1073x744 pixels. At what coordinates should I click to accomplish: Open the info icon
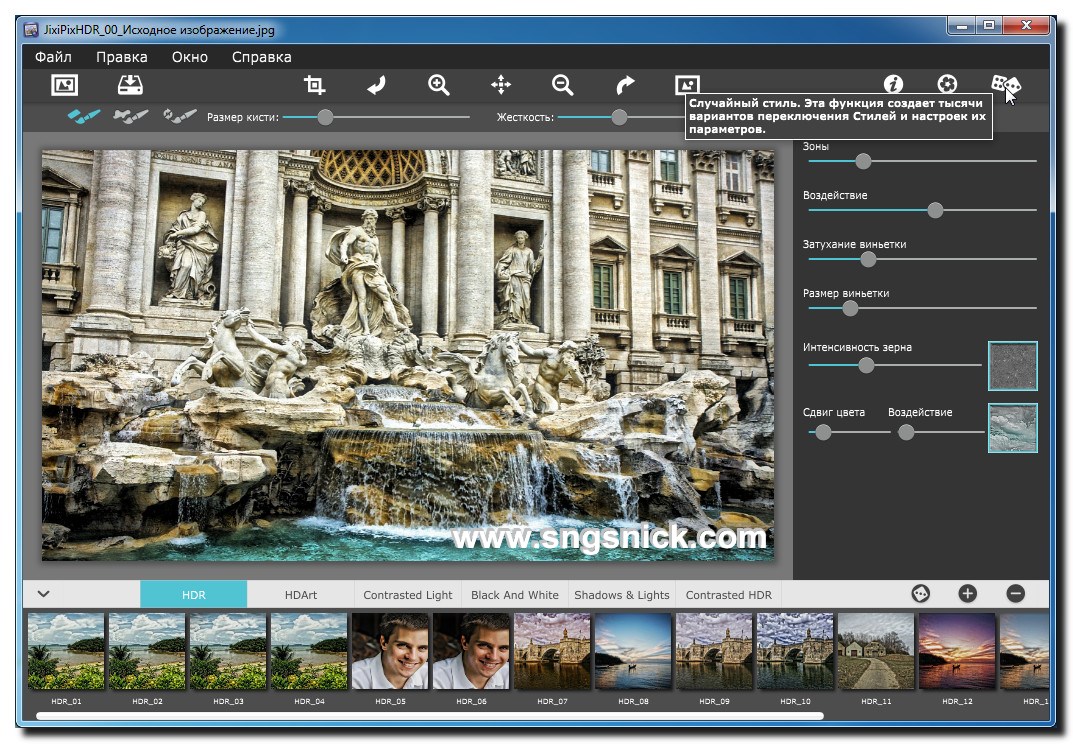[893, 84]
